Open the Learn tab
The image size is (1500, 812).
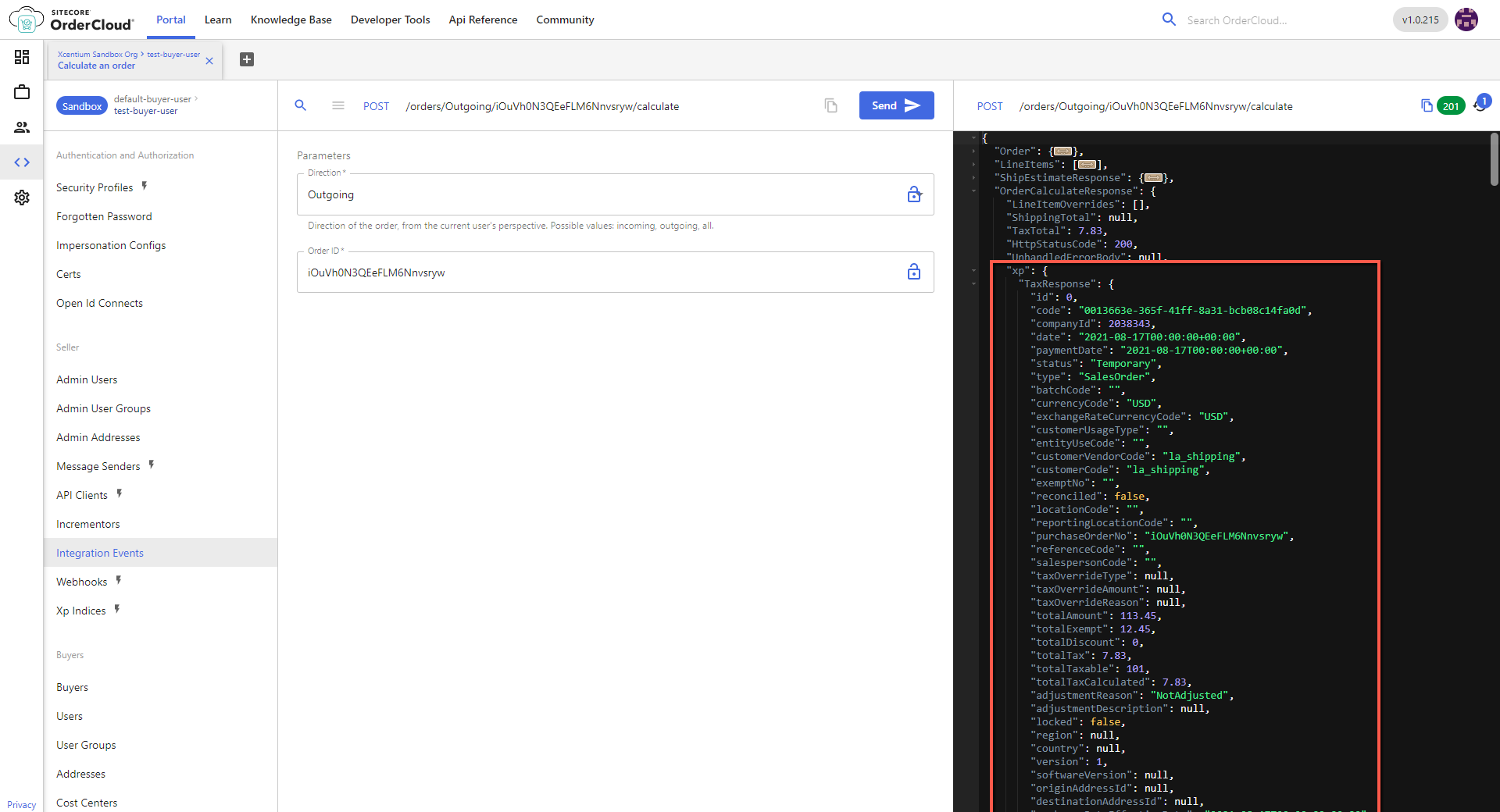point(218,20)
